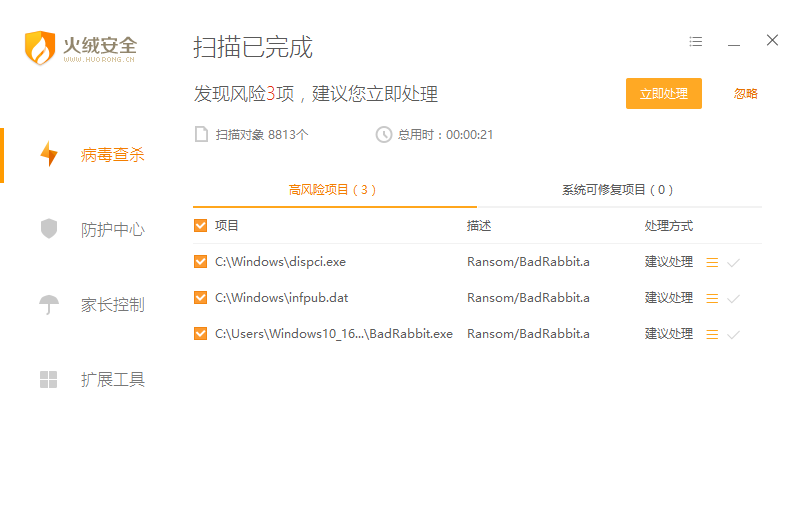Image resolution: width=800 pixels, height=515 pixels.
Task: Open handling options list for dispci.exe
Action: pyautogui.click(x=712, y=263)
